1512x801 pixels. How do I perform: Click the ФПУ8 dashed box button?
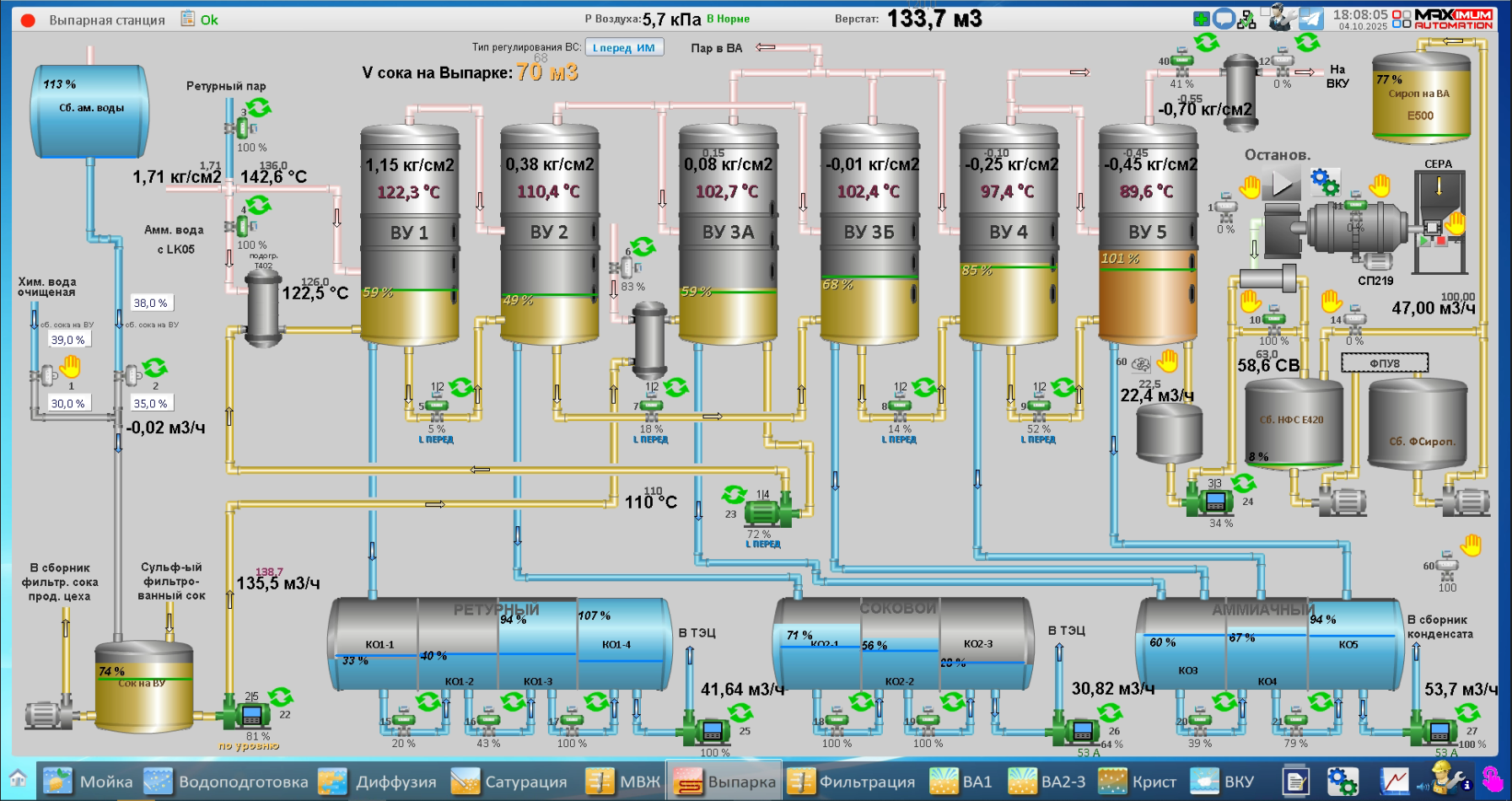1385,363
